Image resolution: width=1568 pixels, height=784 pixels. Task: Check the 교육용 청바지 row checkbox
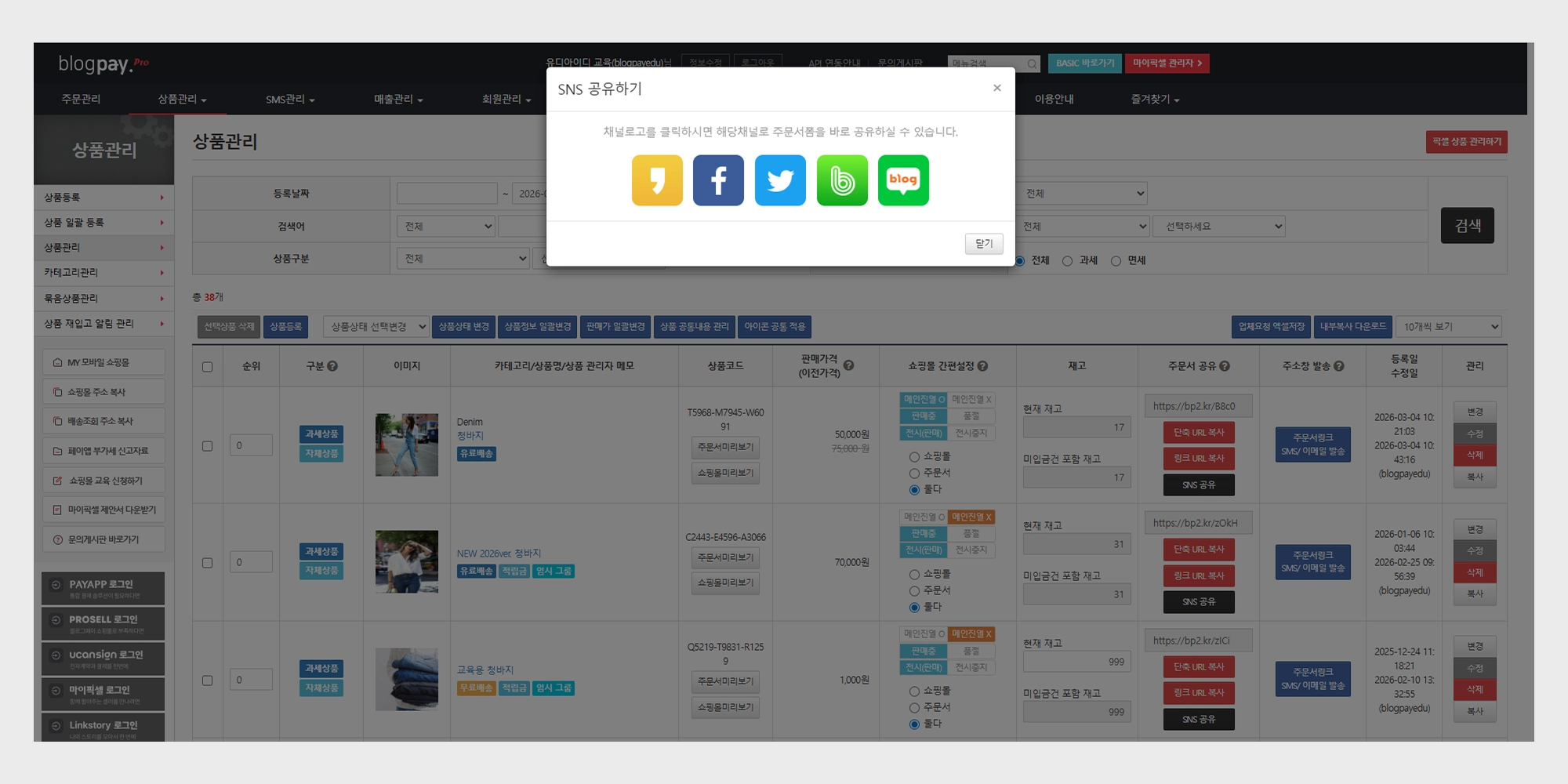[x=208, y=681]
